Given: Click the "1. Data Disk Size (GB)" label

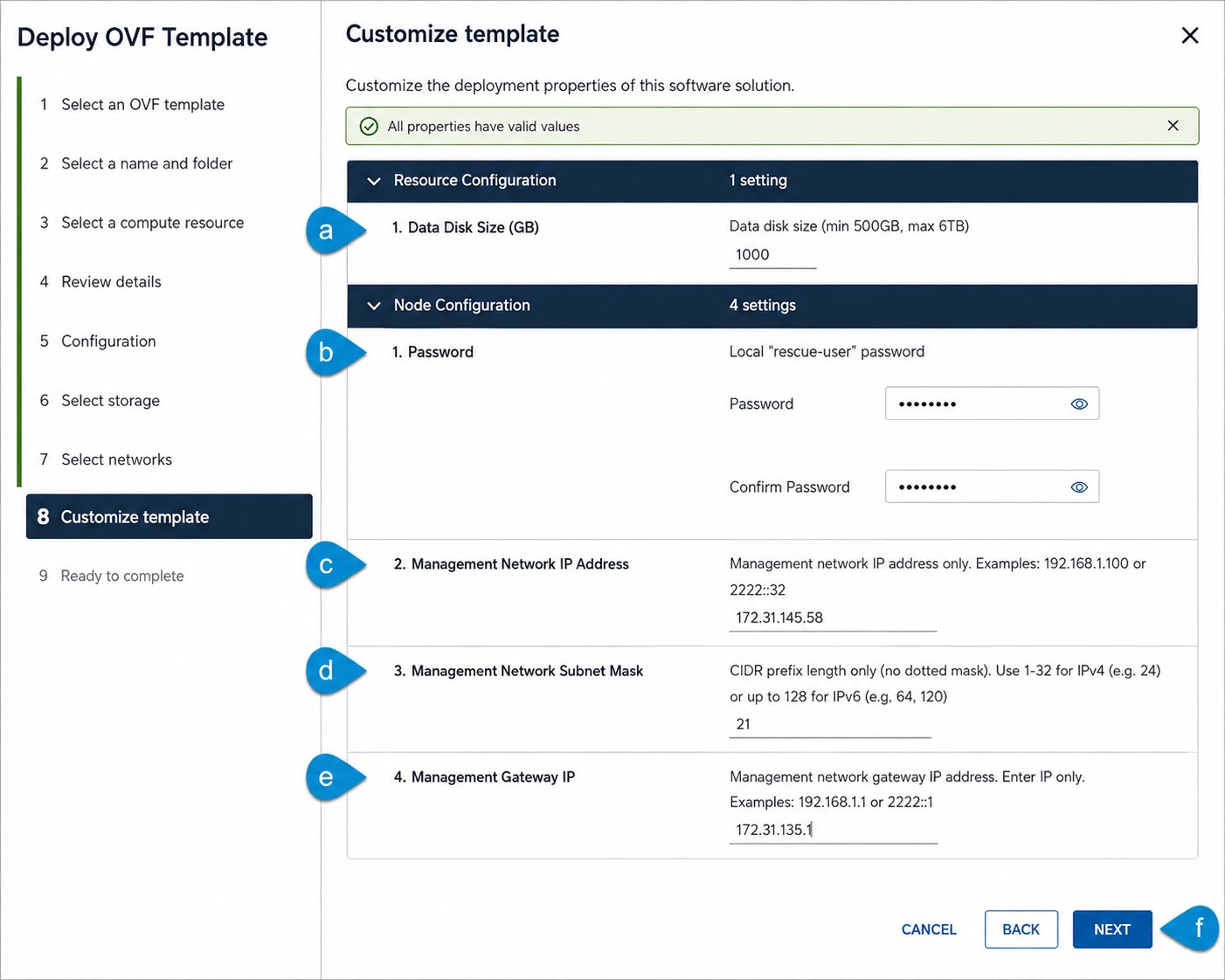Looking at the screenshot, I should pyautogui.click(x=465, y=227).
